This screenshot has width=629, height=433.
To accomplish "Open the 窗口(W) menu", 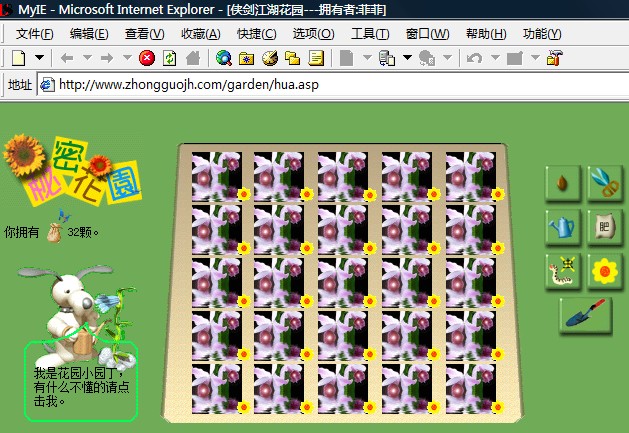I will (x=428, y=34).
